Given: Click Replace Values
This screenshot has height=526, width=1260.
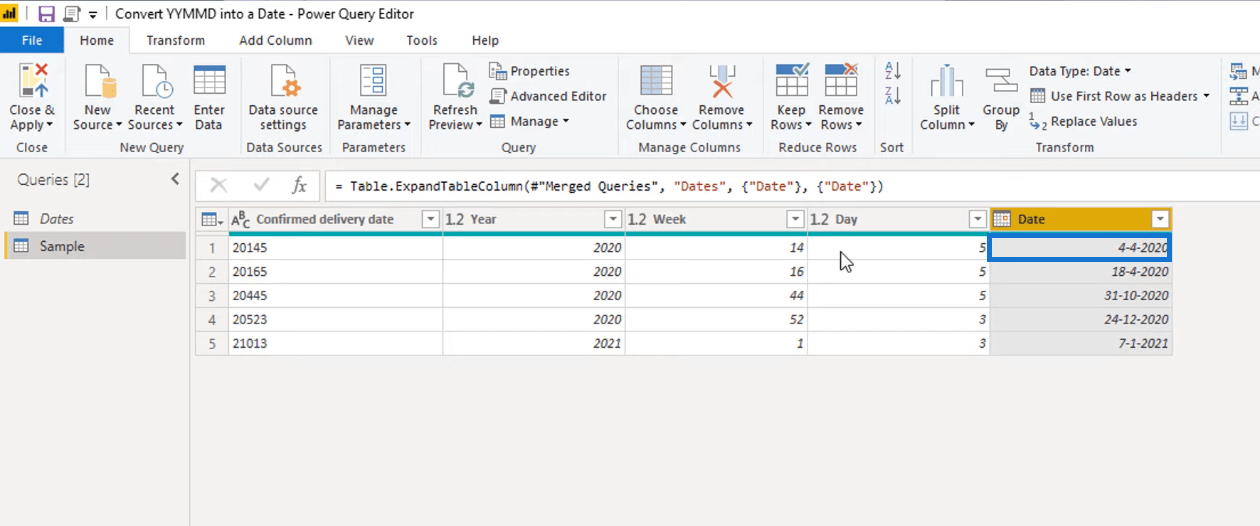Looking at the screenshot, I should click(x=1083, y=121).
